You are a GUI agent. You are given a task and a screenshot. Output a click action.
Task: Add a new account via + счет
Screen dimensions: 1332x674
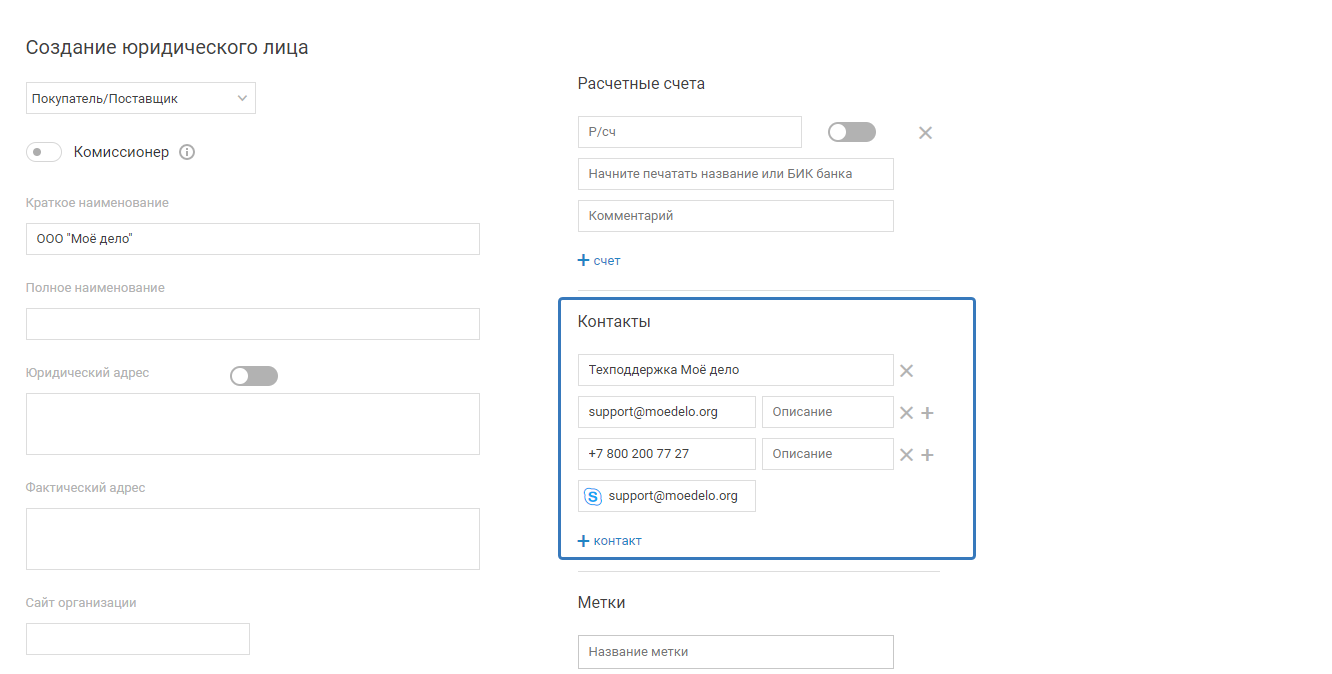600,261
